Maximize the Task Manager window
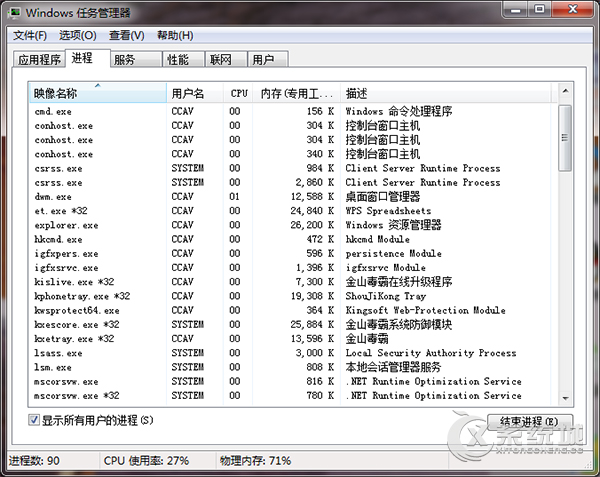600x477 pixels. (x=539, y=10)
